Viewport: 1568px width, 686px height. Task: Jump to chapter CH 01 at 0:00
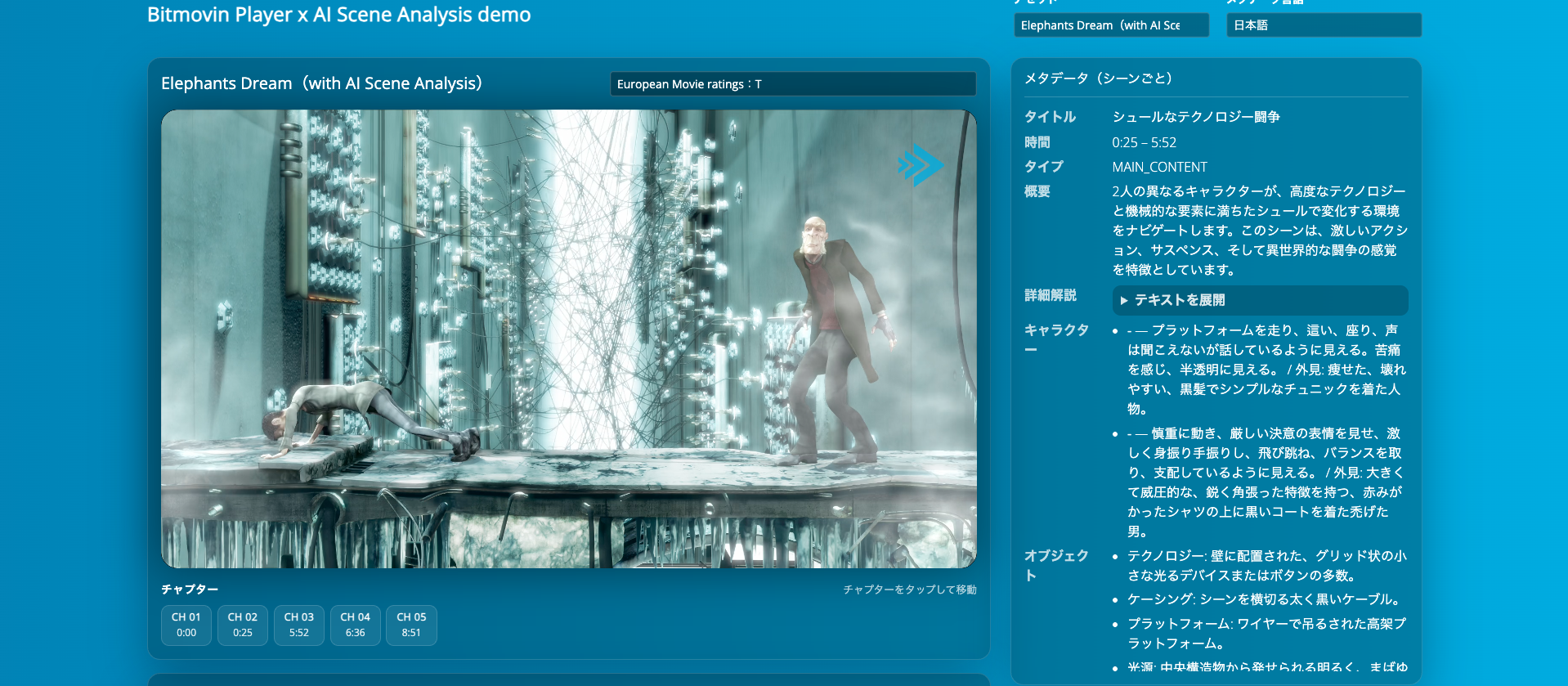(x=186, y=625)
